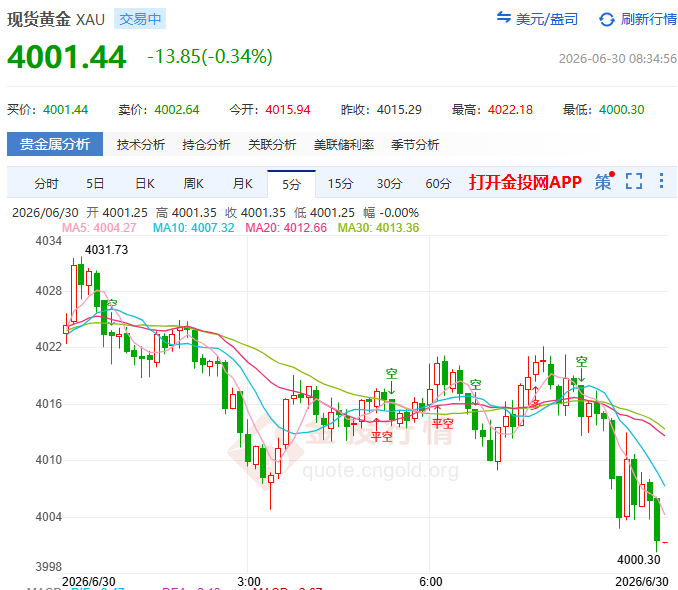Select the 贵金属分析 tab
Screen dimensions: 678x590
point(55,144)
